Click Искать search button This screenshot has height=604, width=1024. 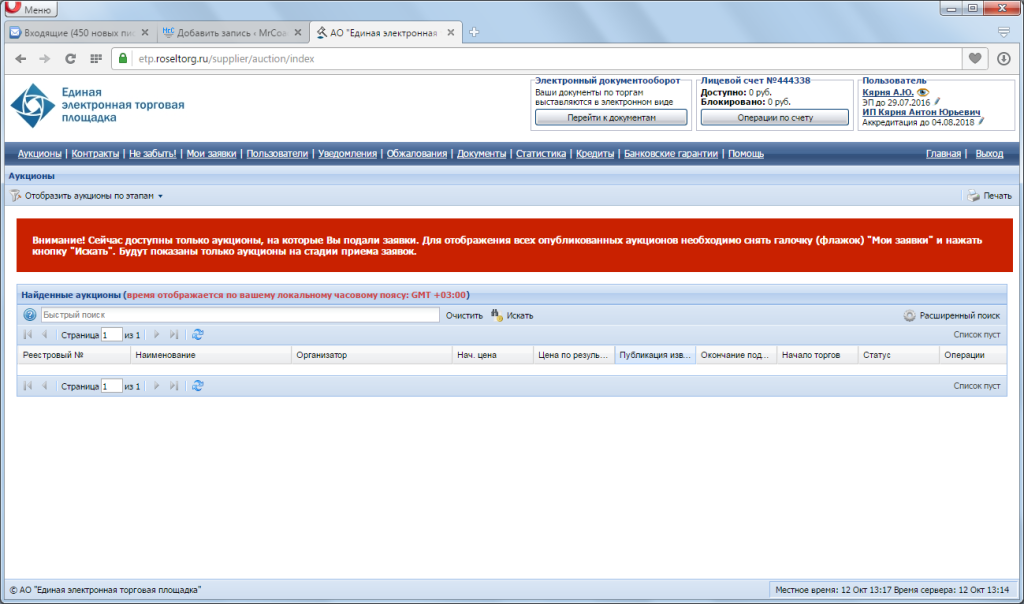512,315
